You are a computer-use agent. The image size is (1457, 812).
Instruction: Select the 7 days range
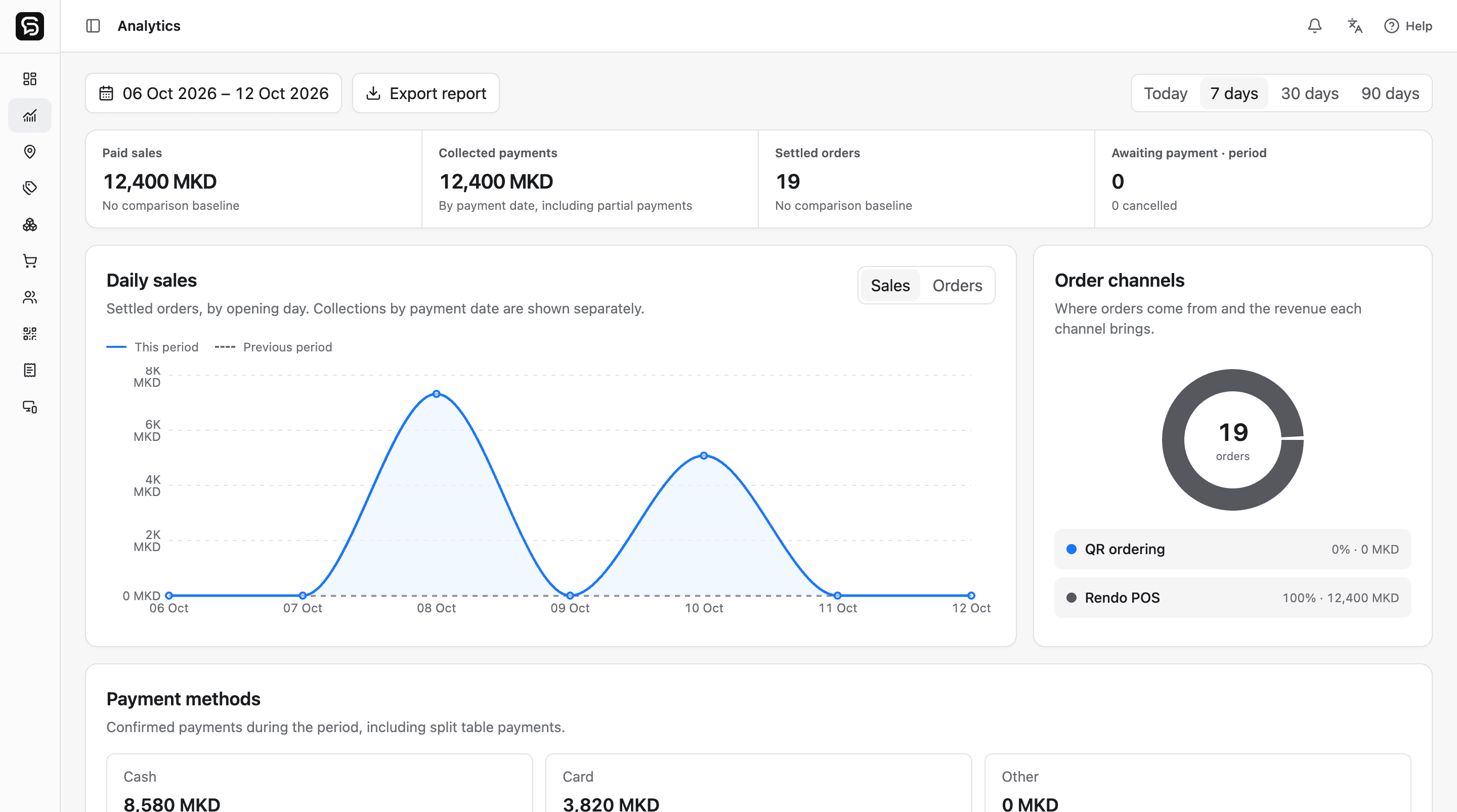coord(1233,94)
